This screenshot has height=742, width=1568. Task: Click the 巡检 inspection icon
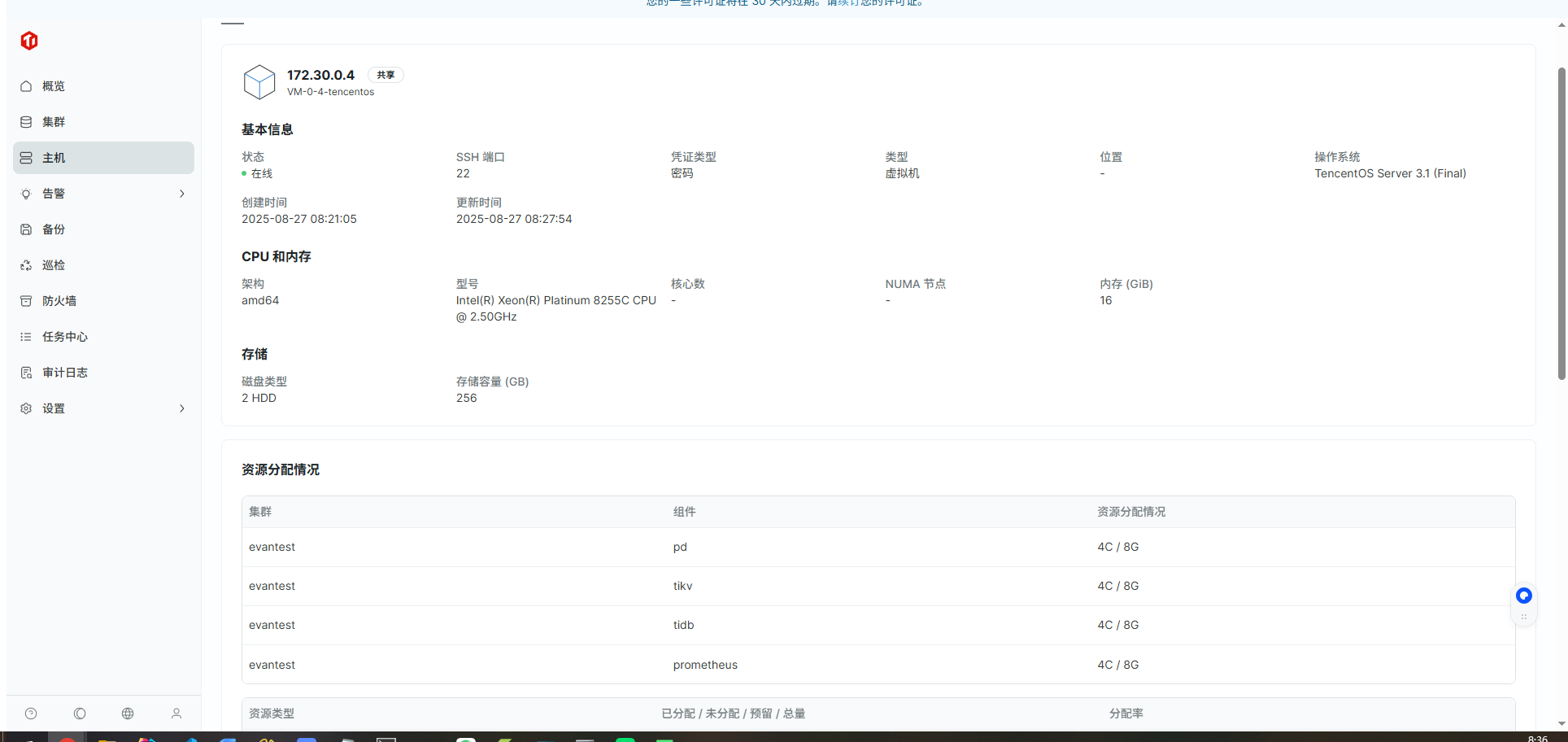pos(26,265)
